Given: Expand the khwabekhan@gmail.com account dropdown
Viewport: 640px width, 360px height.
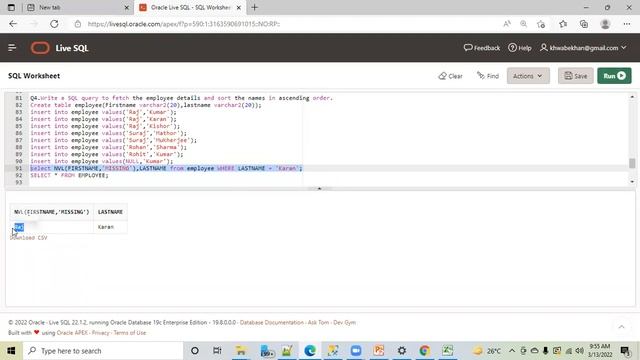Looking at the screenshot, I should (583, 48).
